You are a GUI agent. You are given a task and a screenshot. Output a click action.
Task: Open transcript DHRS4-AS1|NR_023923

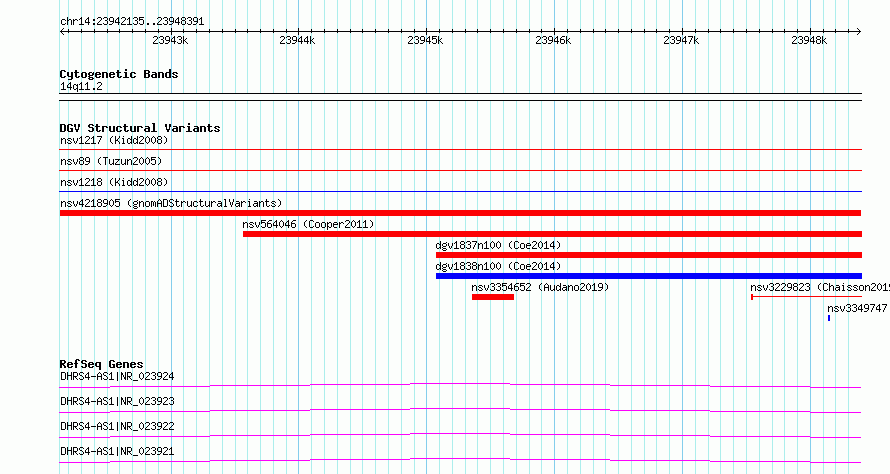point(117,401)
